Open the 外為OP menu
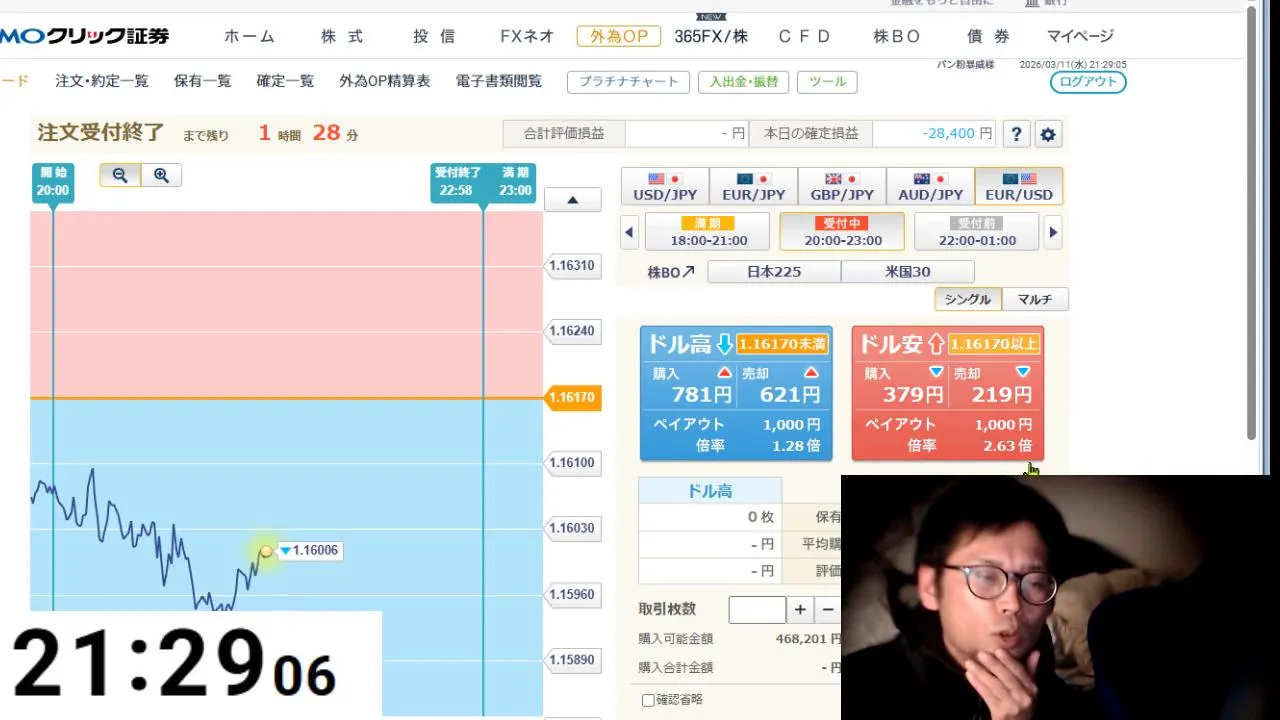This screenshot has width=1280, height=720. [619, 36]
